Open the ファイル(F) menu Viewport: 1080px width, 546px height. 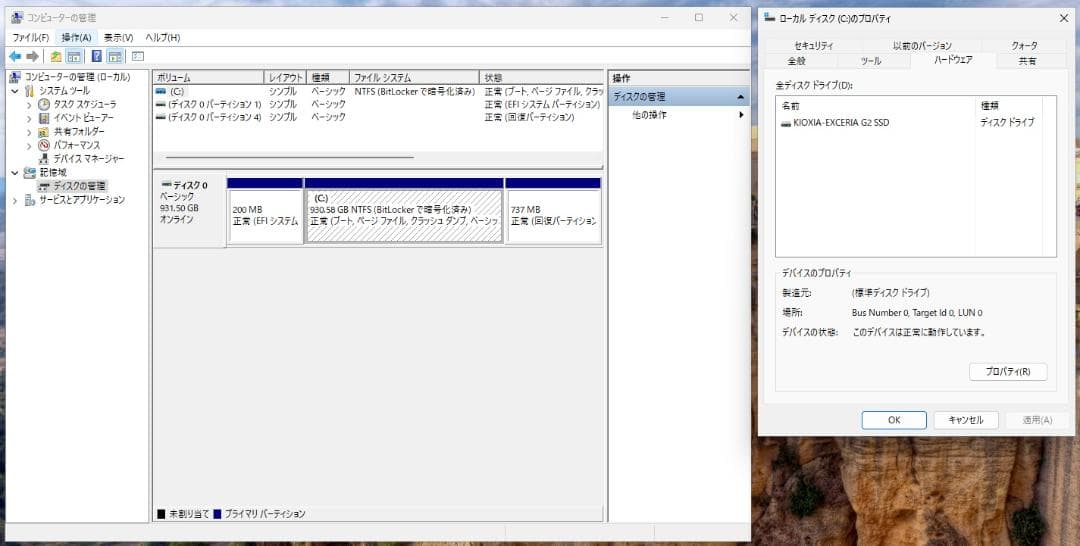pyautogui.click(x=30, y=38)
